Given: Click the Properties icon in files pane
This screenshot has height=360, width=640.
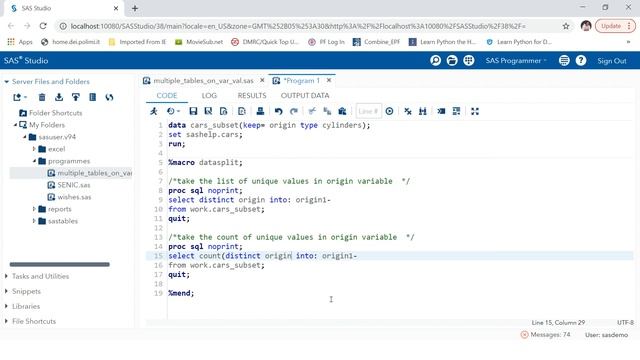Looking at the screenshot, I should click(93, 97).
